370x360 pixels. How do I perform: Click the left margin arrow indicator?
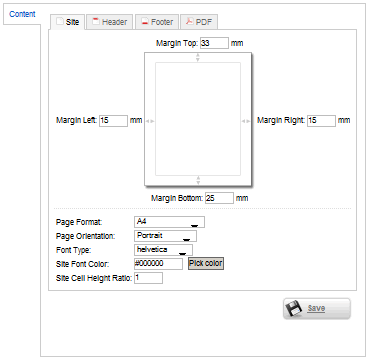point(150,121)
